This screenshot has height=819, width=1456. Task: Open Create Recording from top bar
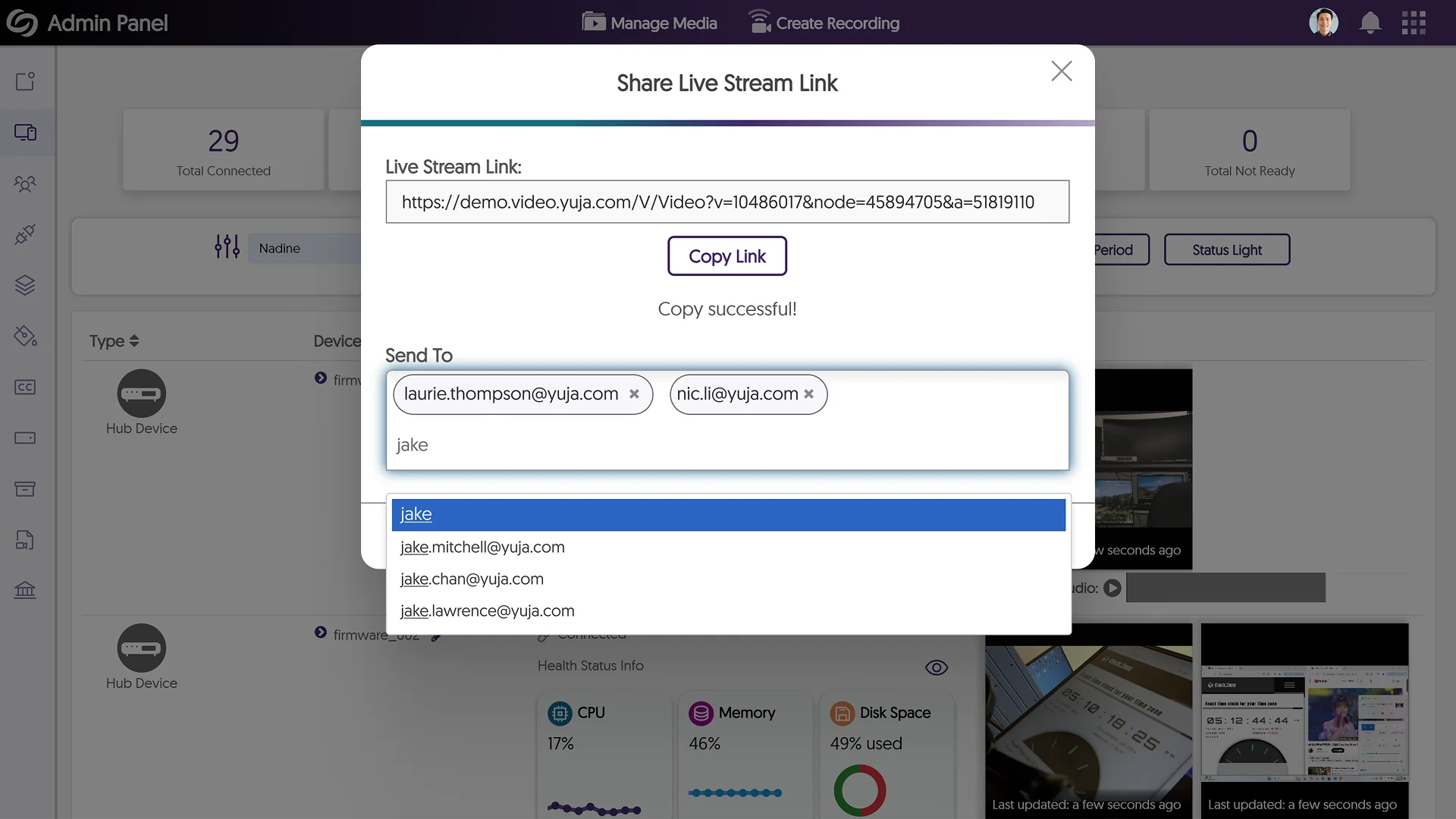824,23
